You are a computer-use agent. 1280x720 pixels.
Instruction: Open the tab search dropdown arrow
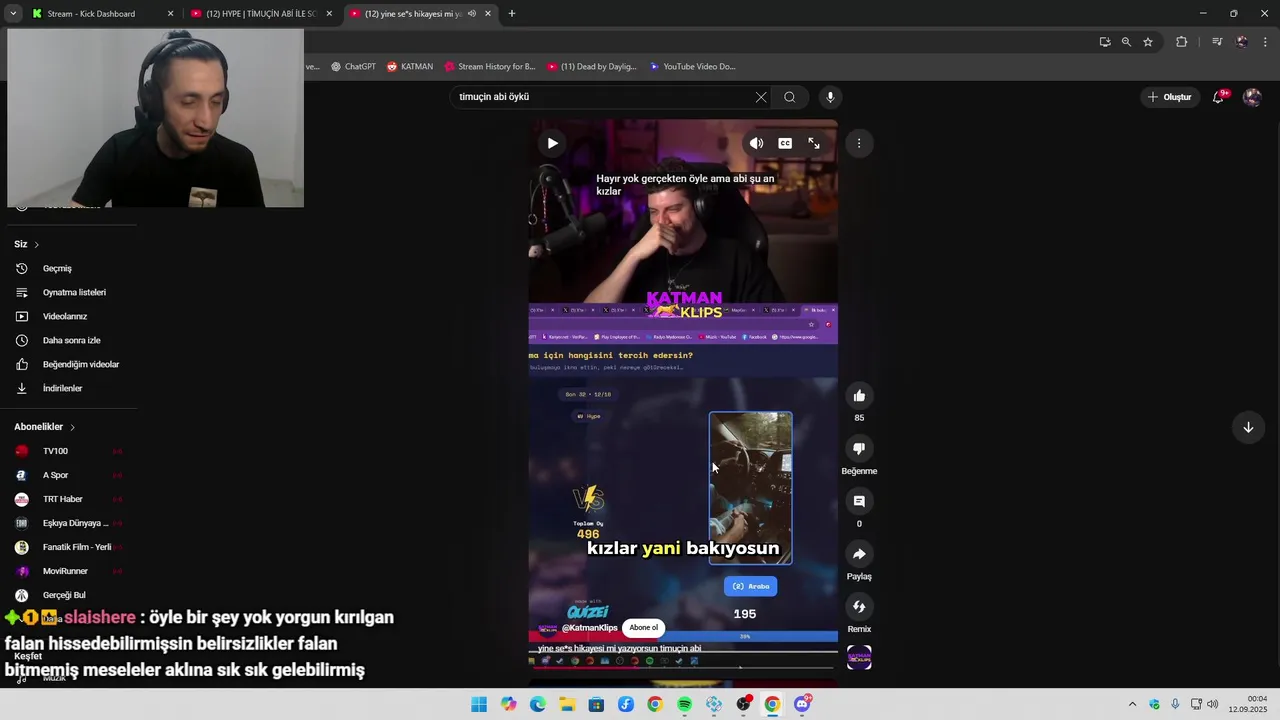click(13, 14)
